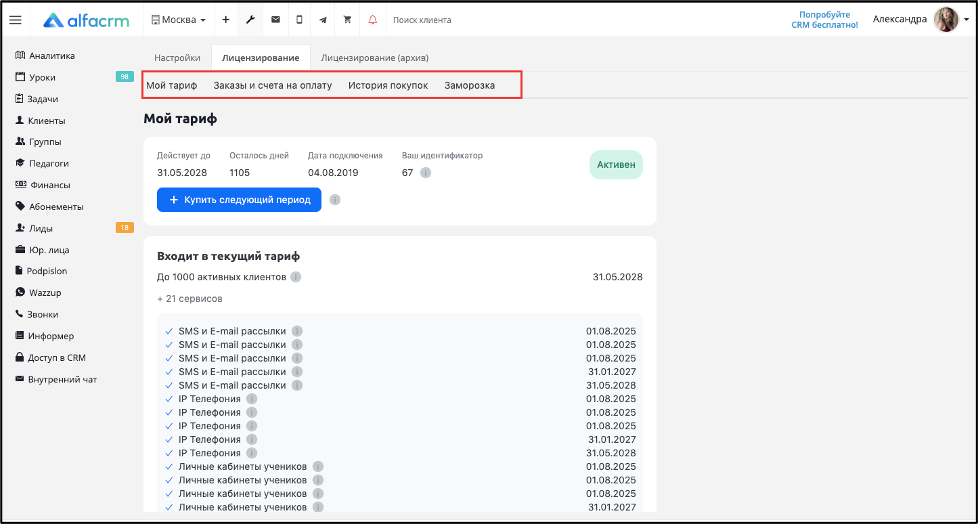Open the envelope mail icon
This screenshot has width=979, height=525.
275,19
